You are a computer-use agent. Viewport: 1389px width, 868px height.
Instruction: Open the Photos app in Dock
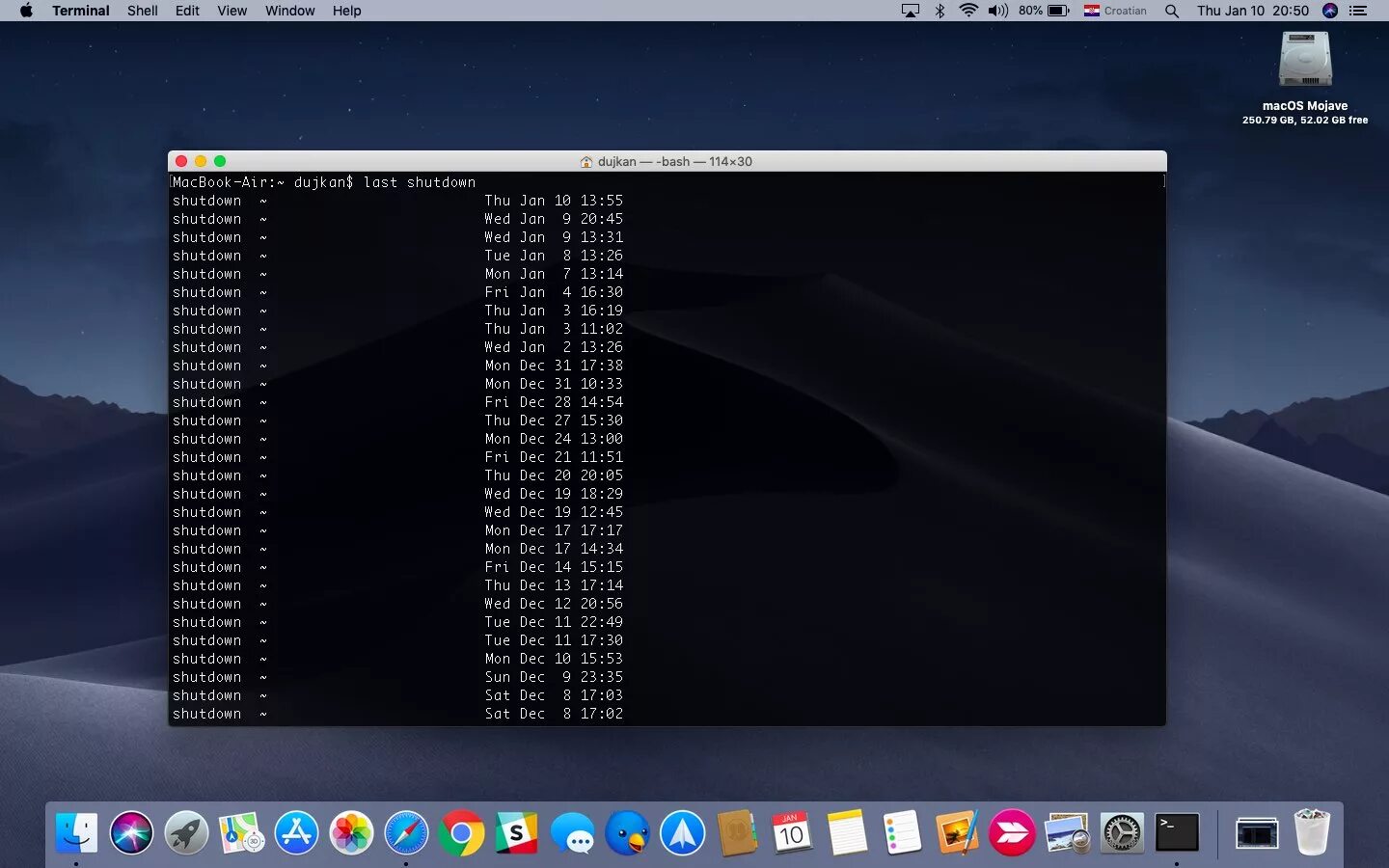point(351,832)
